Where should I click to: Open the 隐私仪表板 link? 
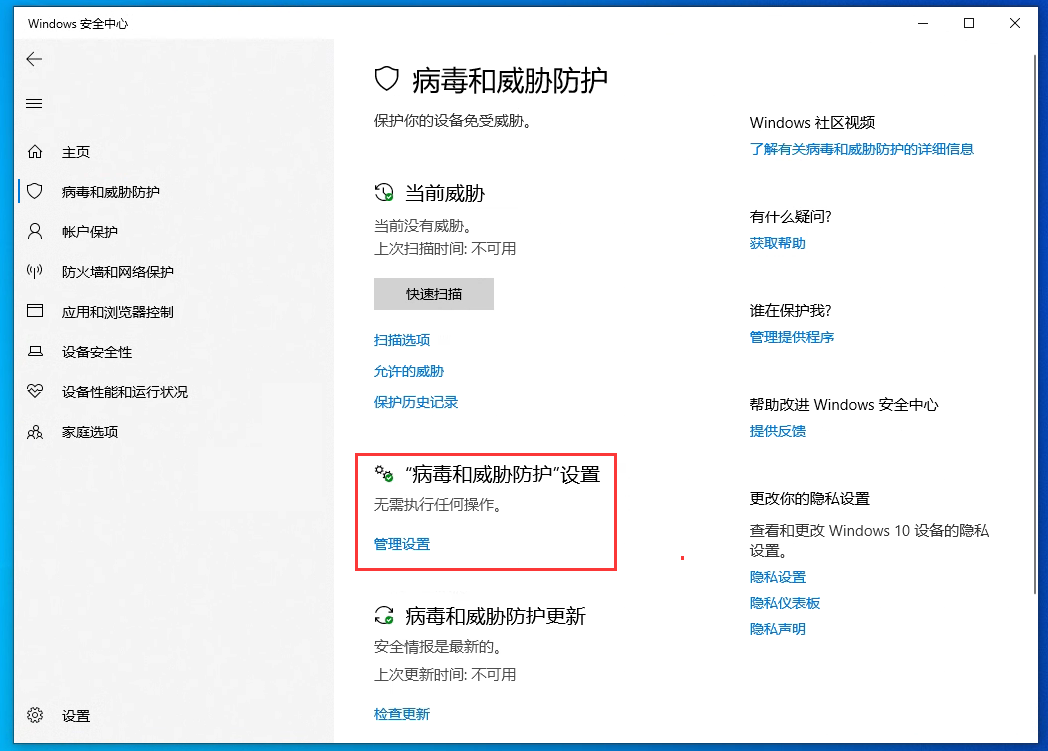(785, 603)
